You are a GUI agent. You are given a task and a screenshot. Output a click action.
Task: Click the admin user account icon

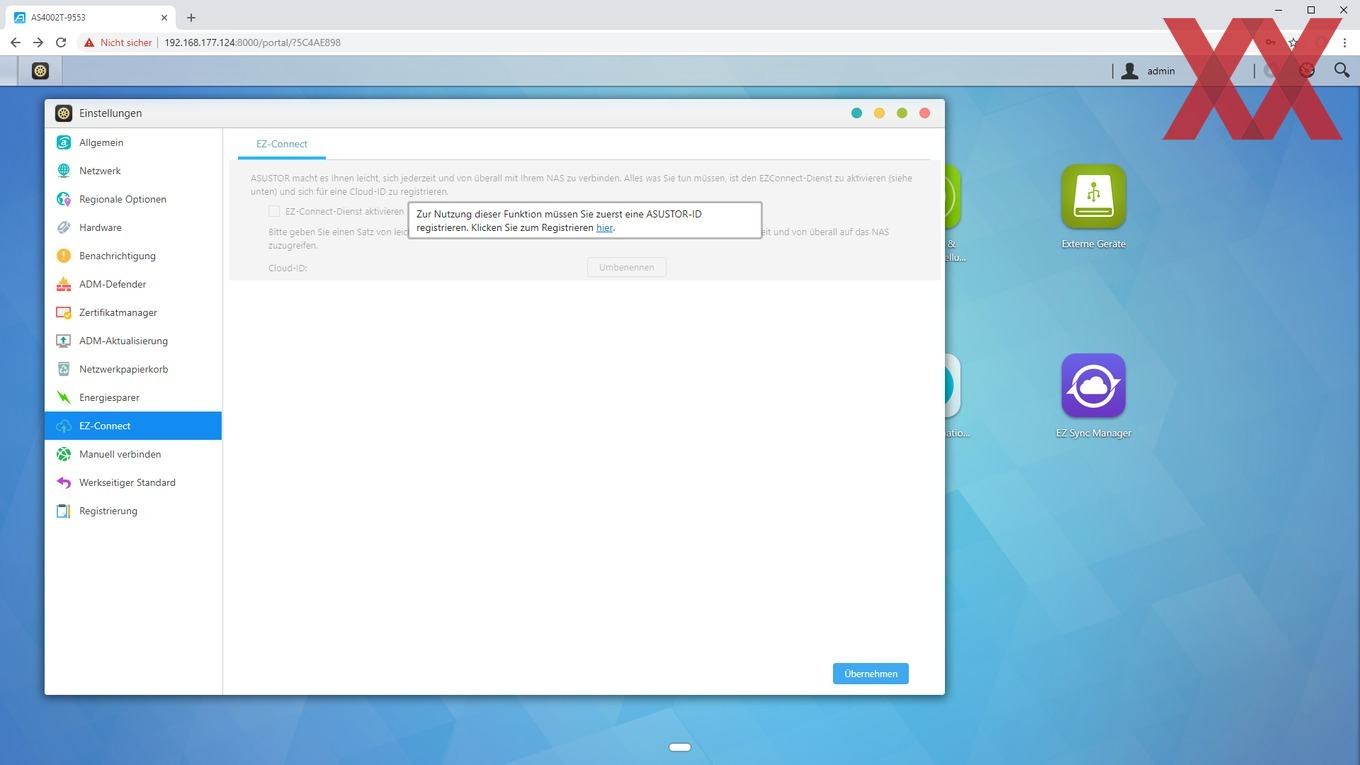[x=1129, y=71]
